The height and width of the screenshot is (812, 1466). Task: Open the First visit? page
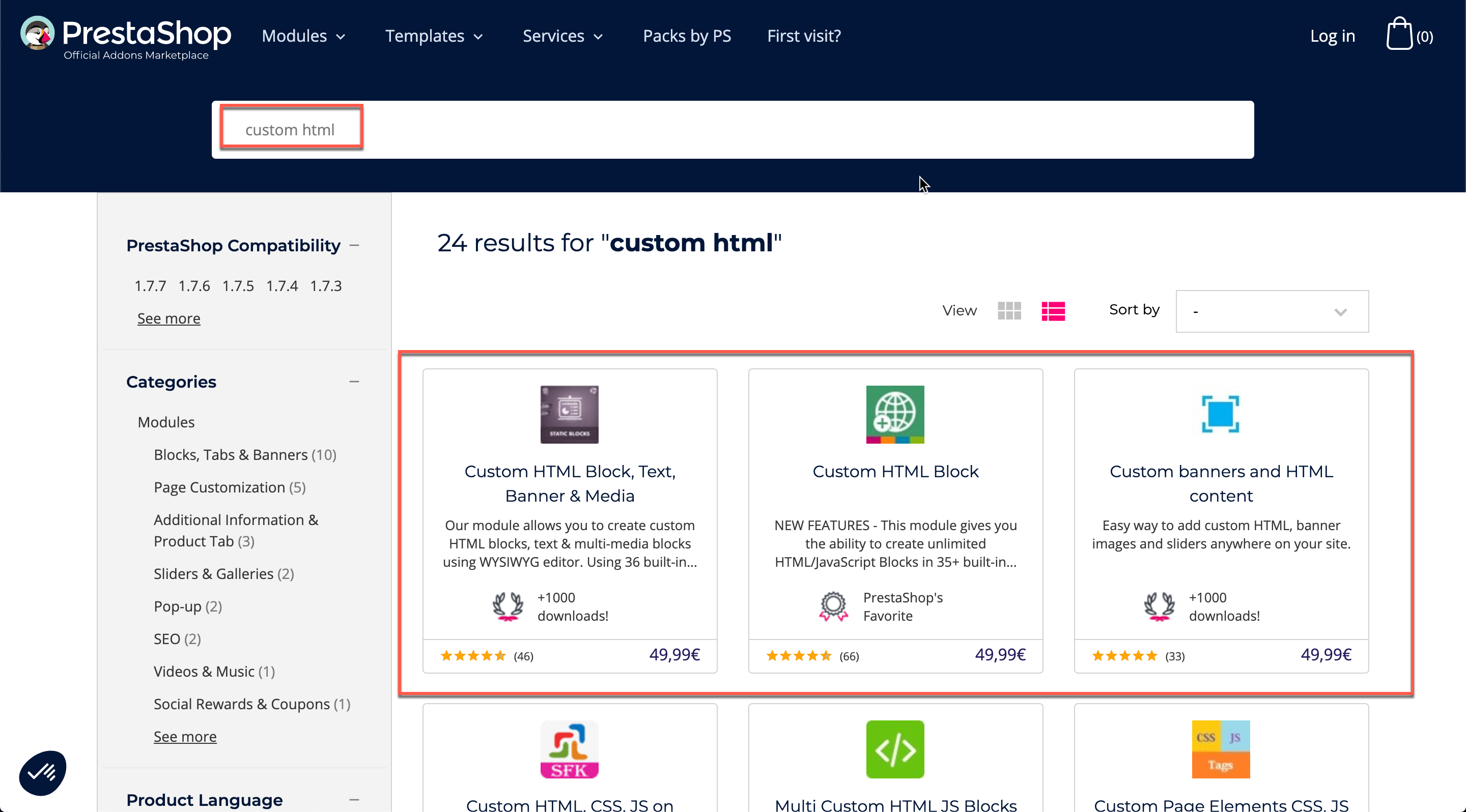(804, 36)
